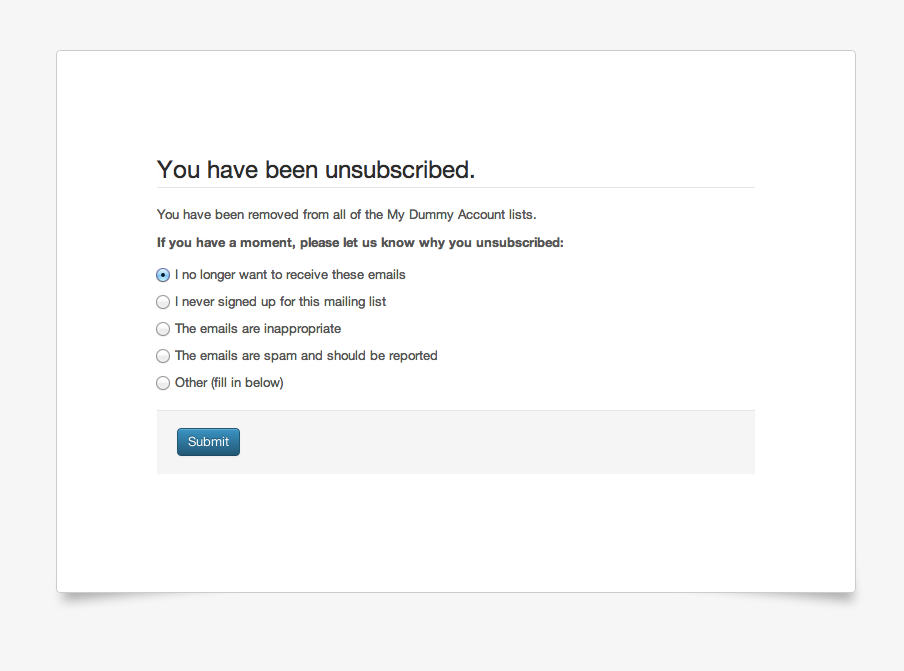
Task: Click the label 'I never signed up for this mailing list'
Action: click(280, 302)
